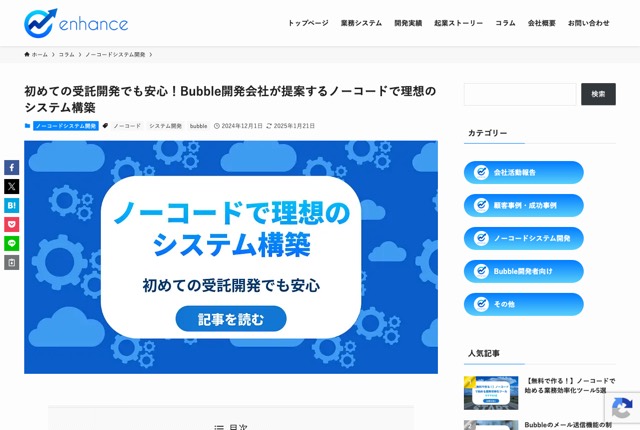Open トップページ menu item
Screen dimensions: 640x430
tap(308, 23)
